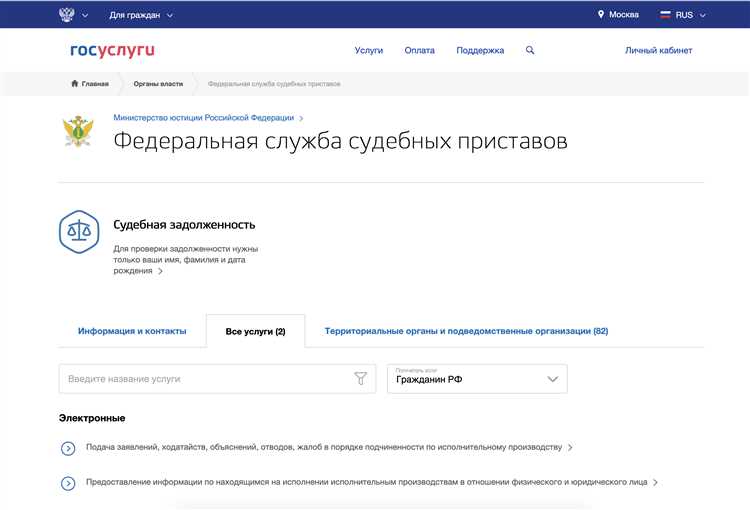Click the Russian coat of arms icon
750x510 pixels.
(x=66, y=14)
